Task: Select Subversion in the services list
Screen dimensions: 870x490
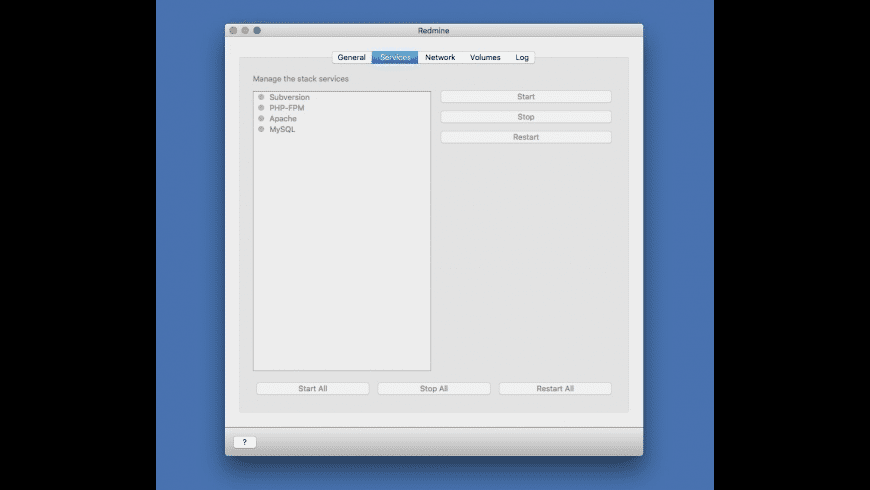Action: tap(342, 97)
